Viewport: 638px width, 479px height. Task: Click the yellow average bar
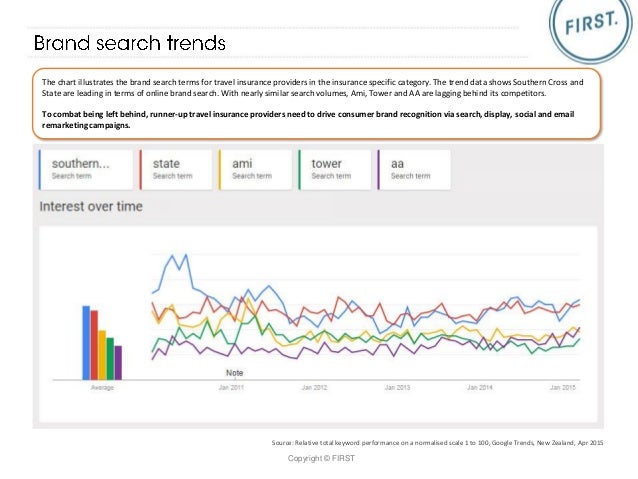[102, 355]
